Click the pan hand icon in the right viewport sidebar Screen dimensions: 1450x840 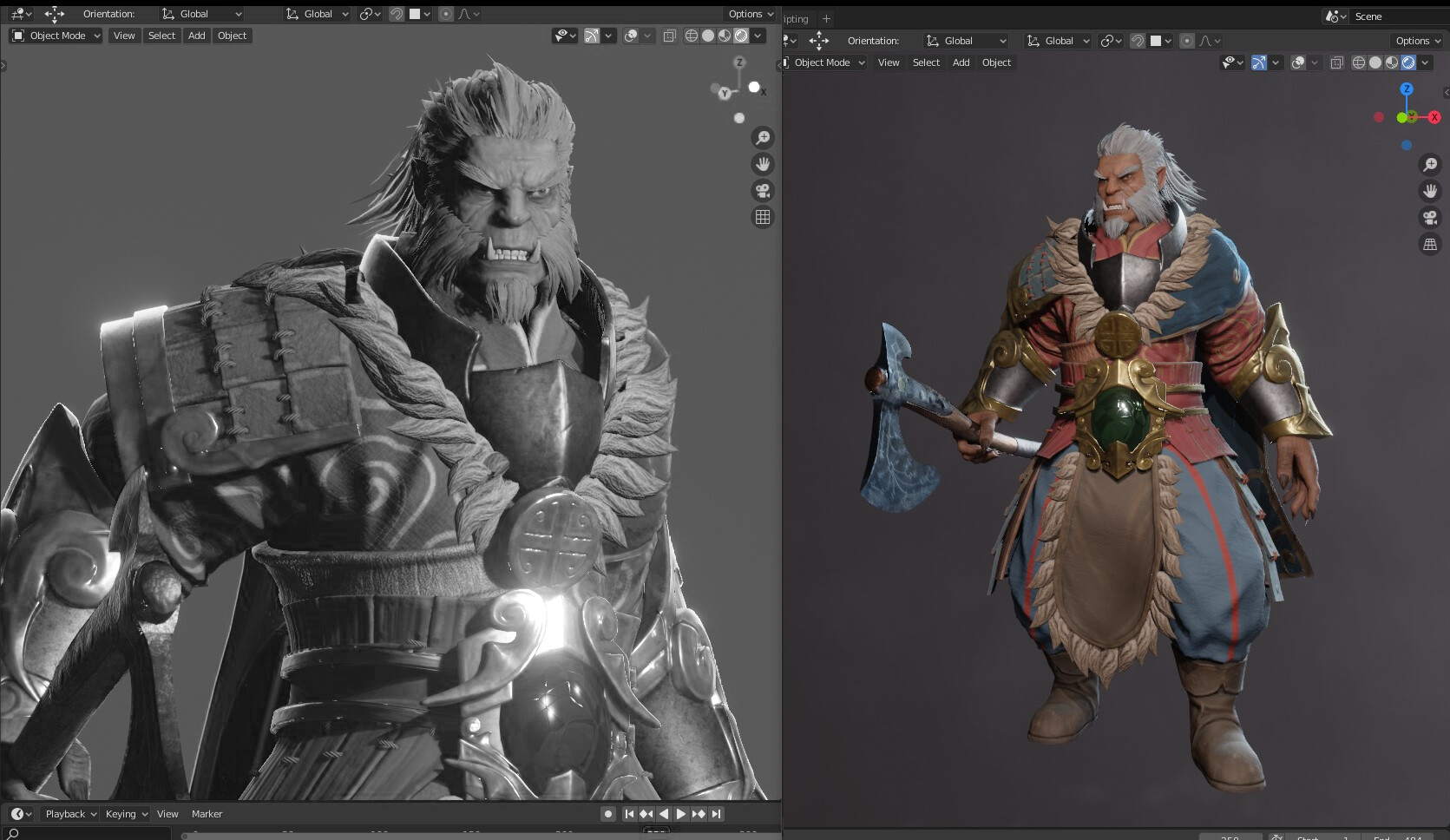click(x=1432, y=191)
